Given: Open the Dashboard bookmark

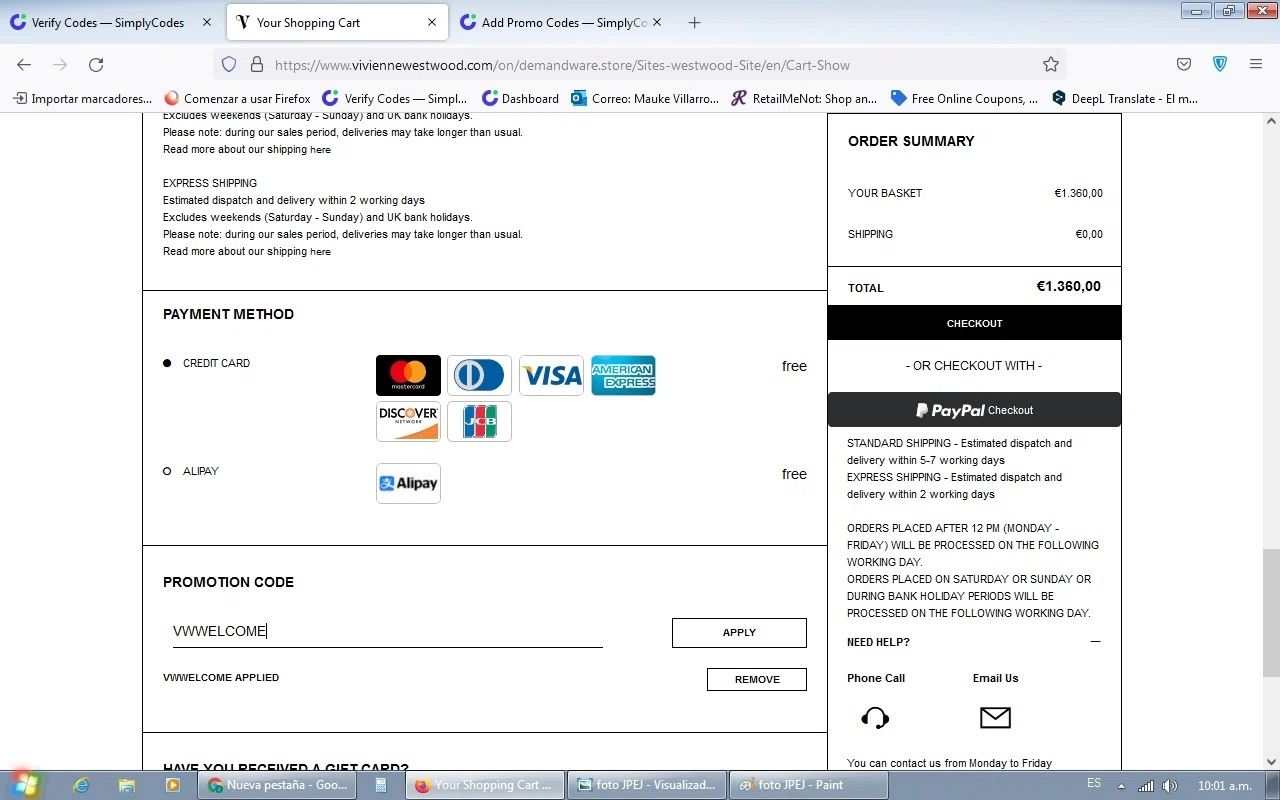Looking at the screenshot, I should pyautogui.click(x=520, y=98).
